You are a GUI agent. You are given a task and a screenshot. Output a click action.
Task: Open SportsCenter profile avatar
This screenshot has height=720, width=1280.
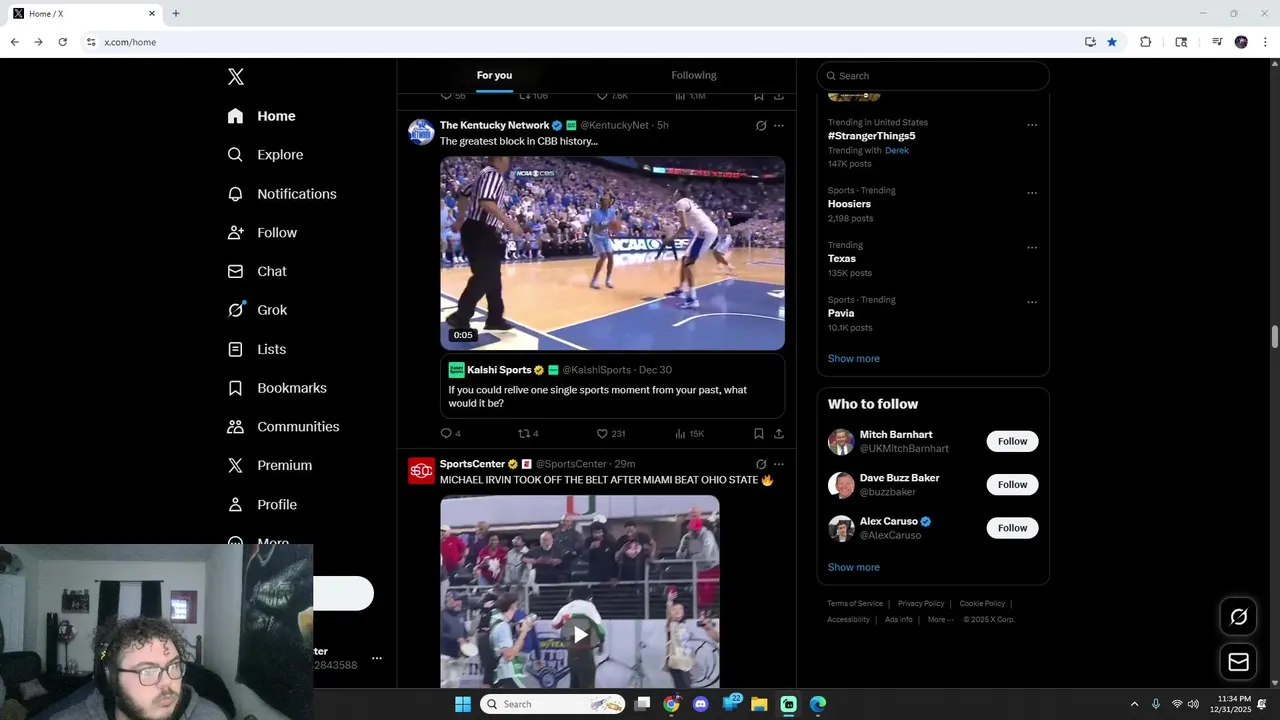(x=421, y=470)
